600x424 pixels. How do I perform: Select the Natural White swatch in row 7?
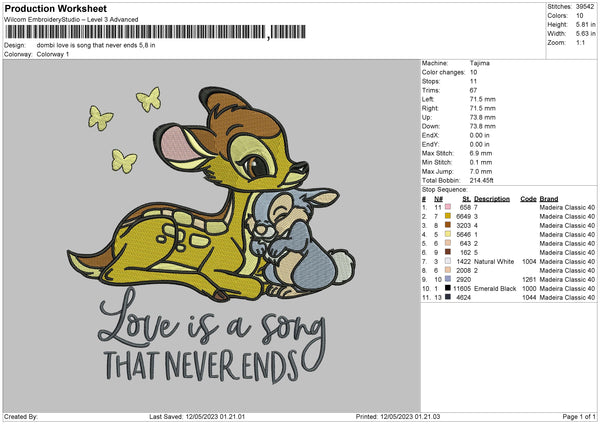coord(447,261)
